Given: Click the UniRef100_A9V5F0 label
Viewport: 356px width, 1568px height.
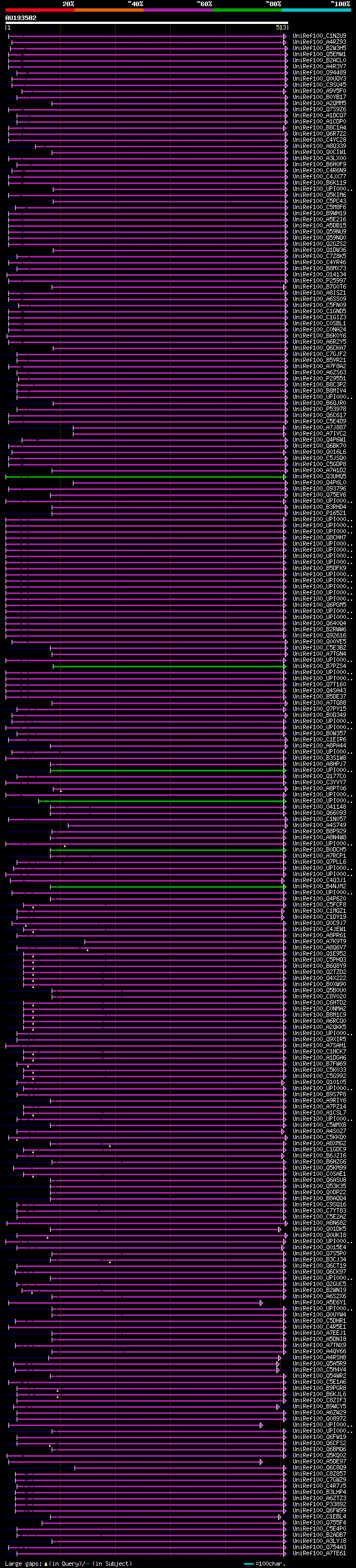Looking at the screenshot, I should pyautogui.click(x=319, y=91).
